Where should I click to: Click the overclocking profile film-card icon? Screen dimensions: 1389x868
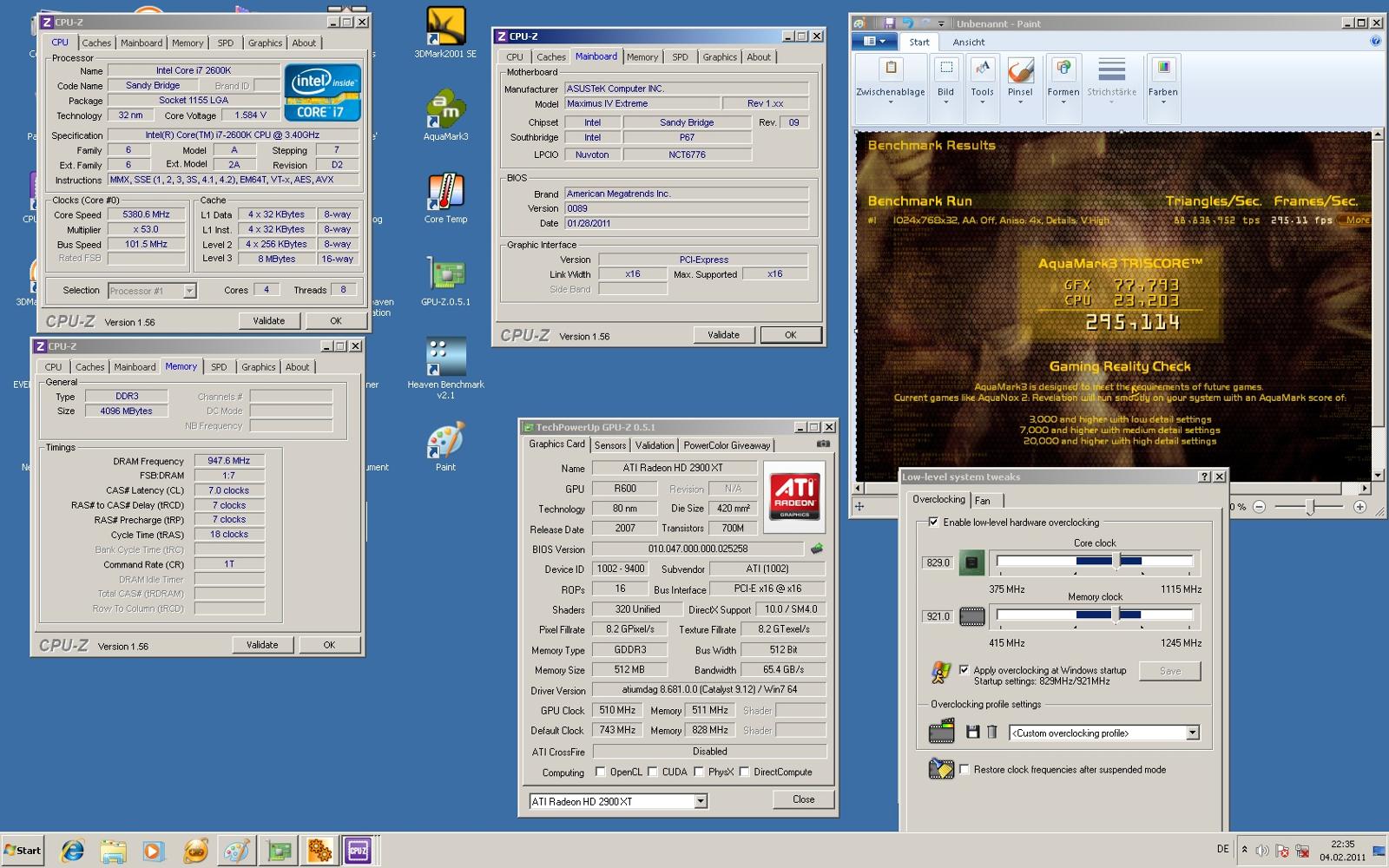coord(941,733)
